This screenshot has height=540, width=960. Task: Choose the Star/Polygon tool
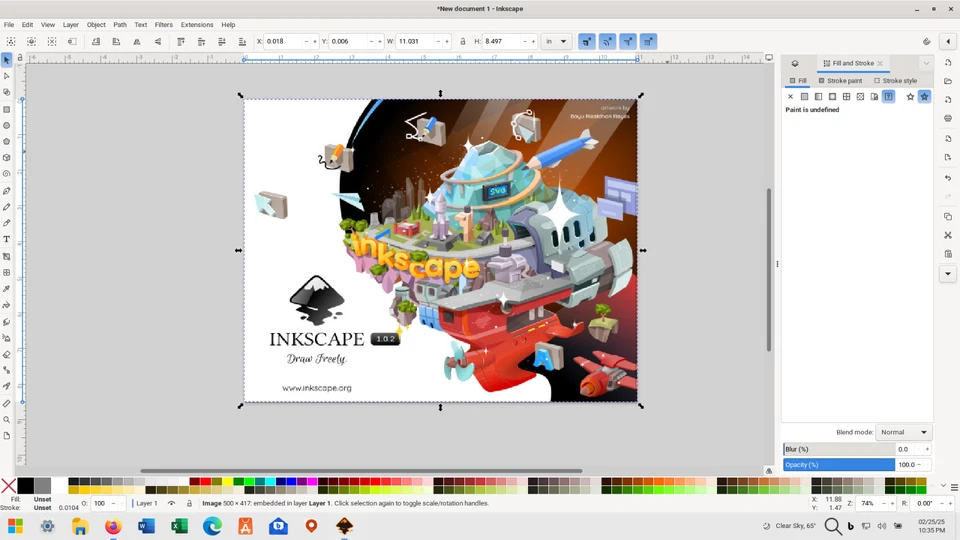7,141
